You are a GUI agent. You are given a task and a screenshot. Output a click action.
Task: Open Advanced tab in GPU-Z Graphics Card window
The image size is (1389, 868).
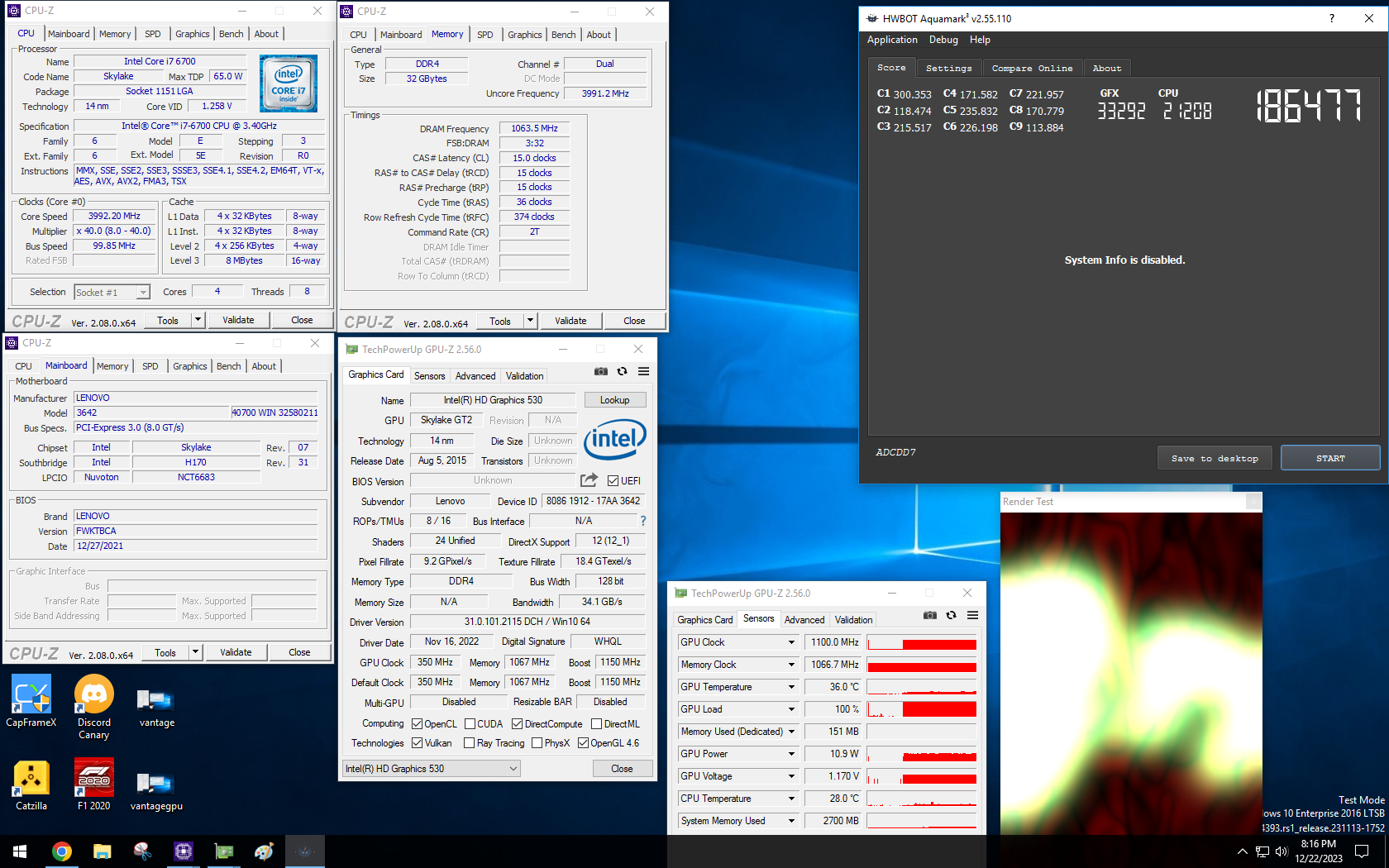[x=475, y=375]
